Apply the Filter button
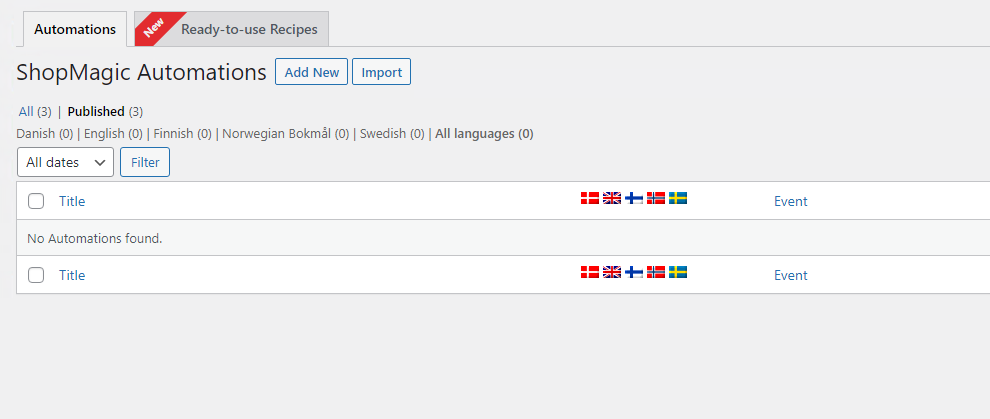 click(145, 162)
